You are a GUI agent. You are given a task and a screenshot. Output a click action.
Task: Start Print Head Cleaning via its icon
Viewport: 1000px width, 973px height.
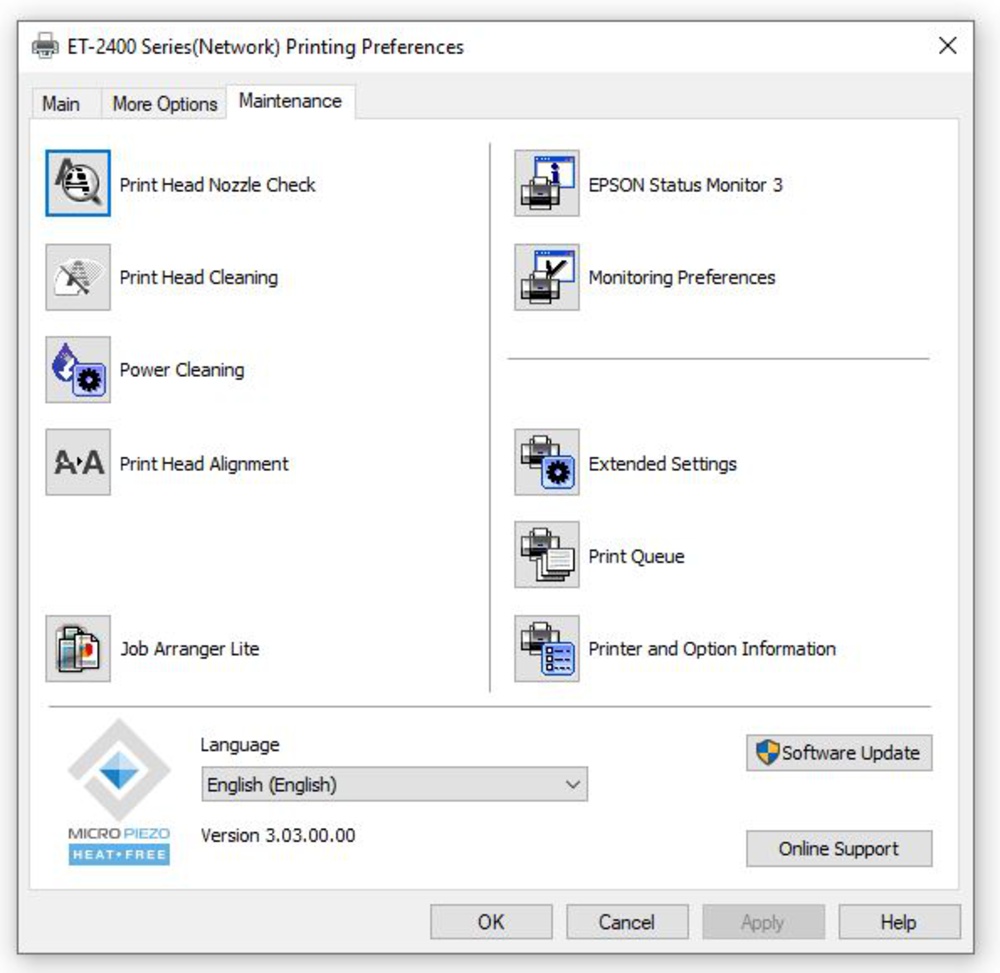(78, 277)
